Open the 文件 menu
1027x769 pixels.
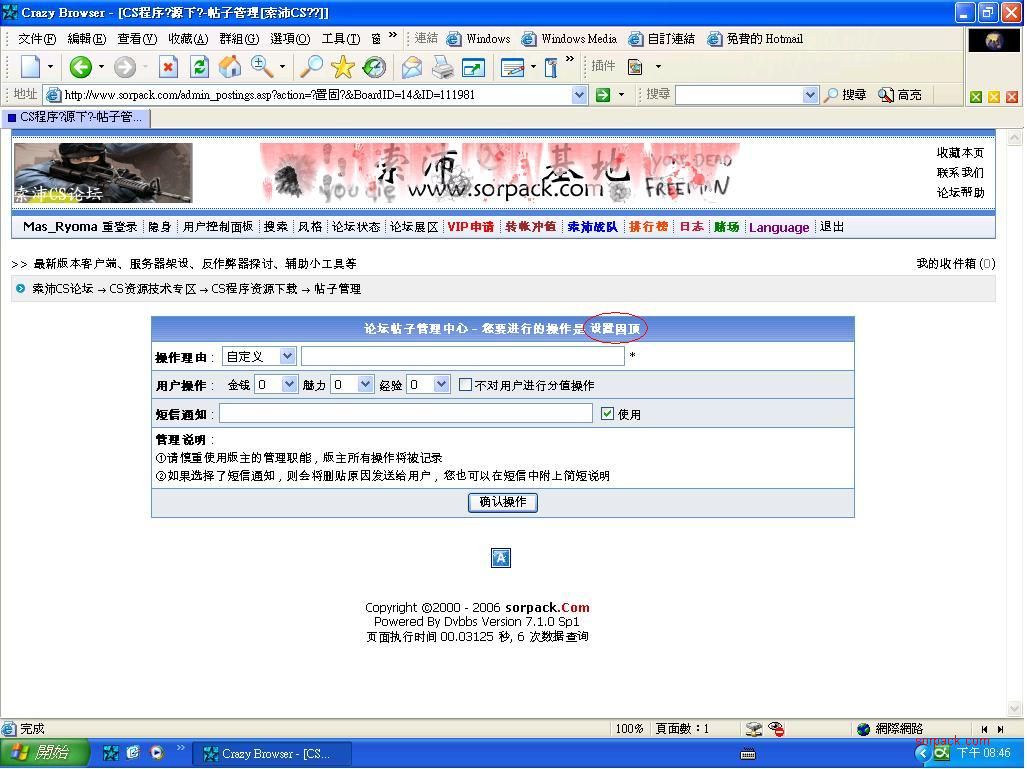pos(36,39)
